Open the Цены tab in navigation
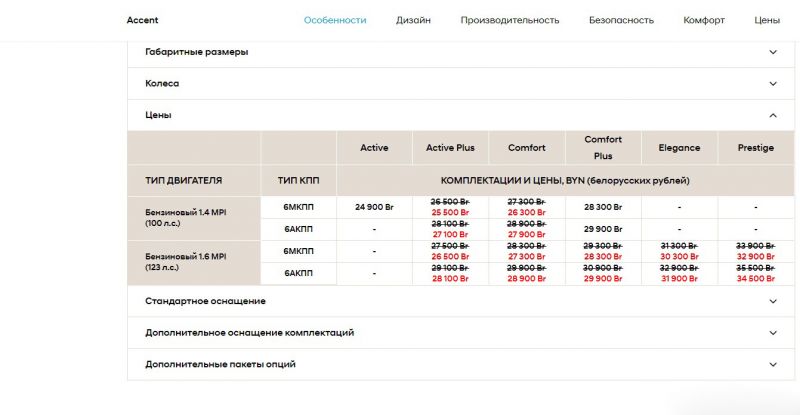This screenshot has width=800, height=415. [x=767, y=20]
